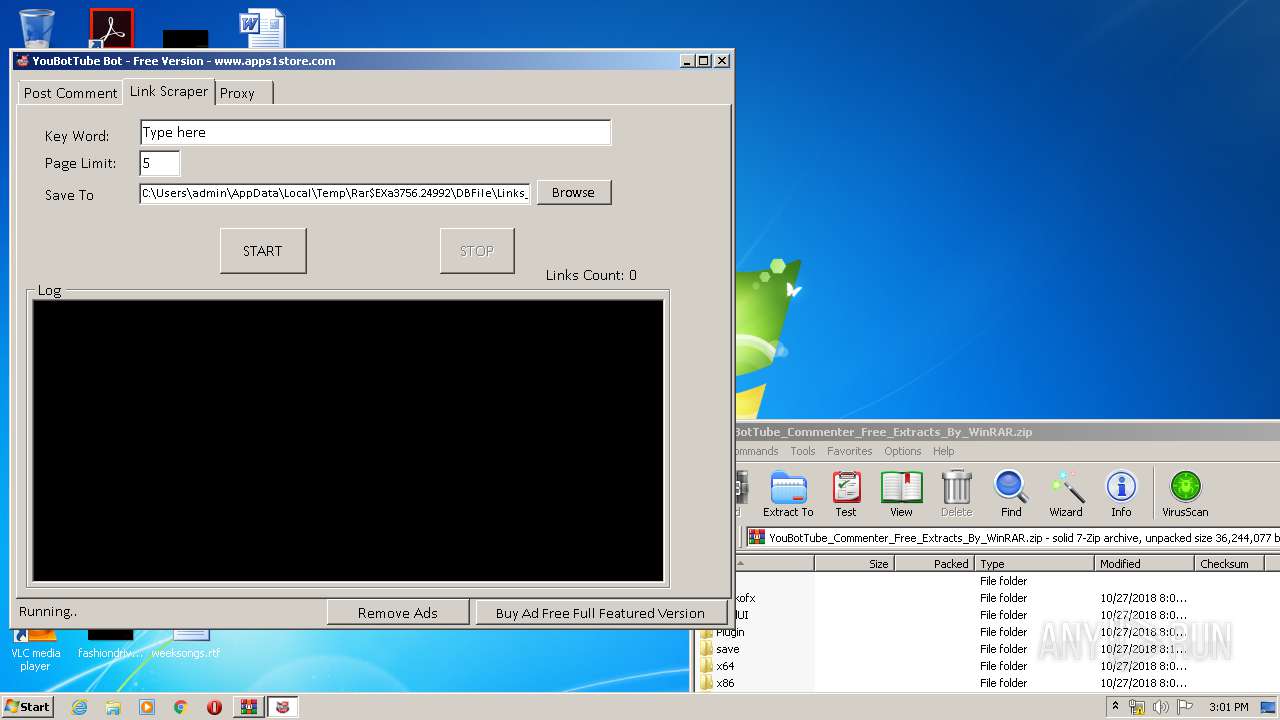Viewport: 1280px width, 720px height.
Task: Launch Opera browser from the taskbar
Action: tap(214, 707)
